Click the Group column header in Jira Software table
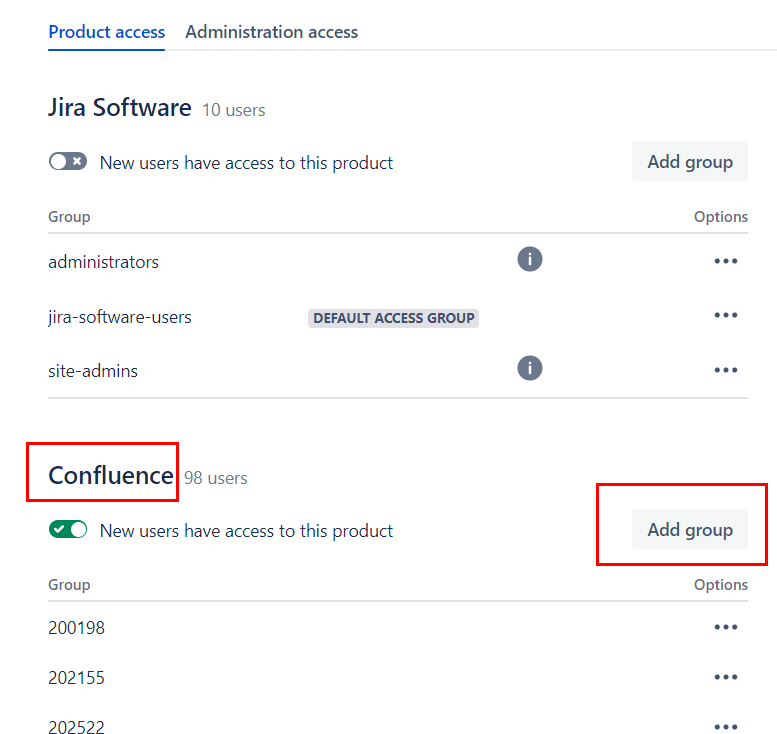Viewport: 777px width, 734px height. click(69, 217)
